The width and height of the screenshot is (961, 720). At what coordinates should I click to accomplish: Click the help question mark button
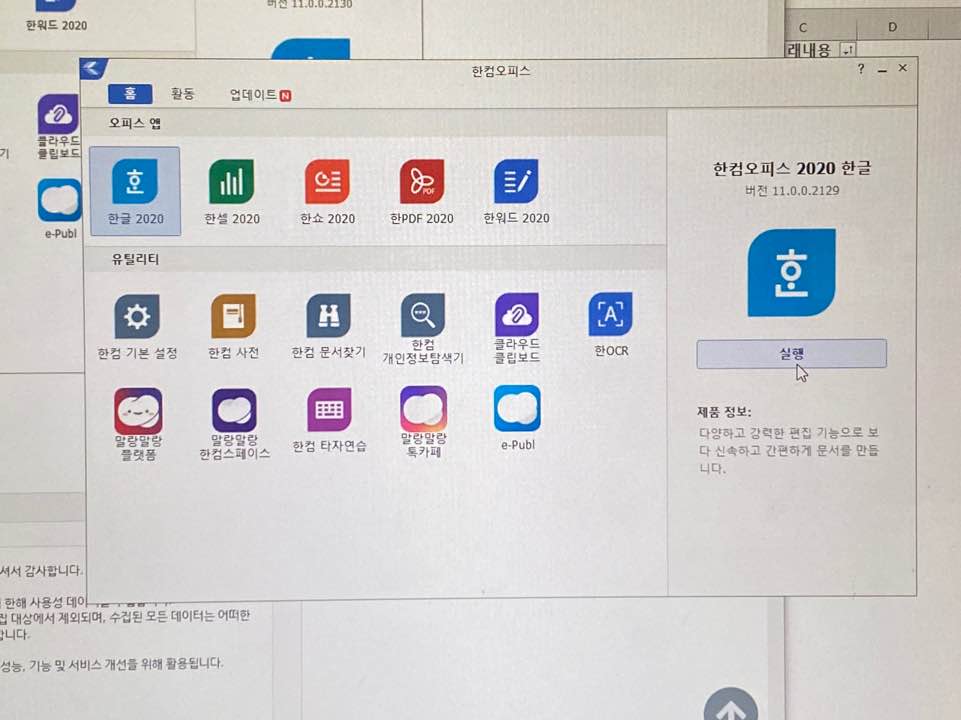click(x=859, y=69)
